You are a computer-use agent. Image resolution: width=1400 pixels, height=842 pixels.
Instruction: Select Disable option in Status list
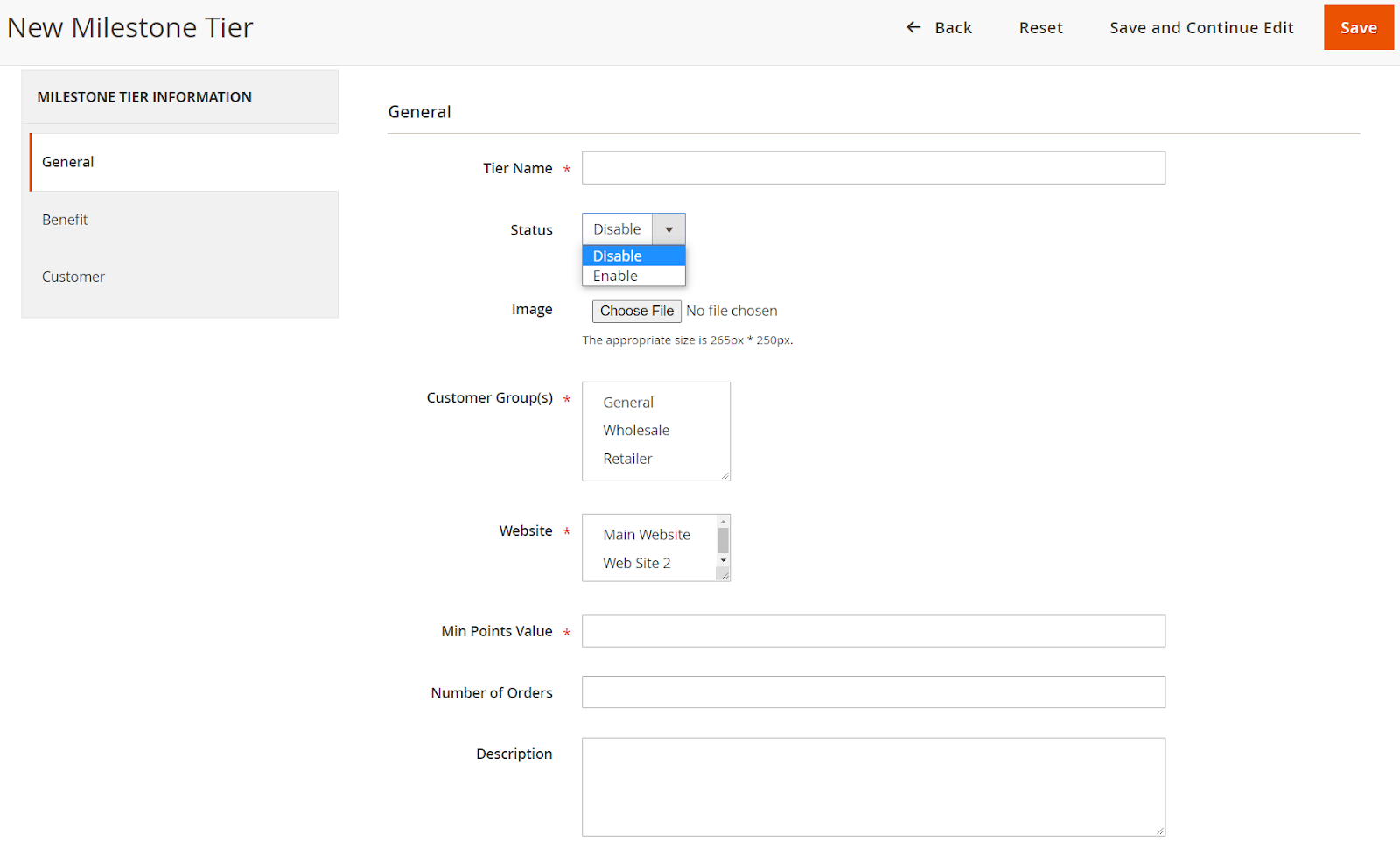(x=618, y=256)
